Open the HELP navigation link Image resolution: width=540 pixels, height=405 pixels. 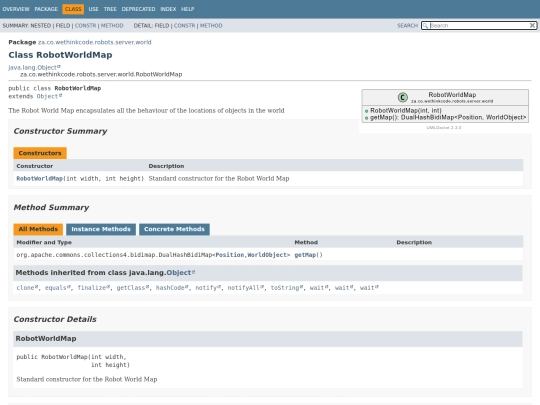(x=188, y=9)
